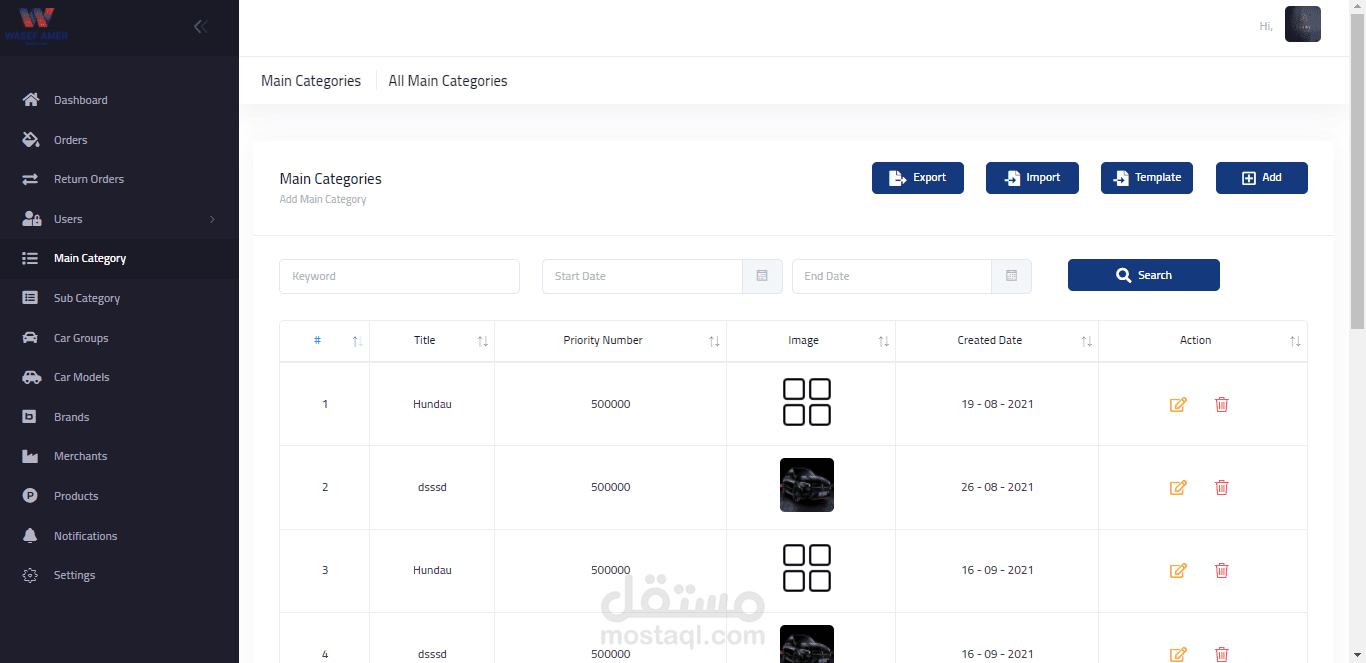This screenshot has height=663, width=1366.
Task: Click the Return Orders arrows icon
Action: click(x=31, y=179)
